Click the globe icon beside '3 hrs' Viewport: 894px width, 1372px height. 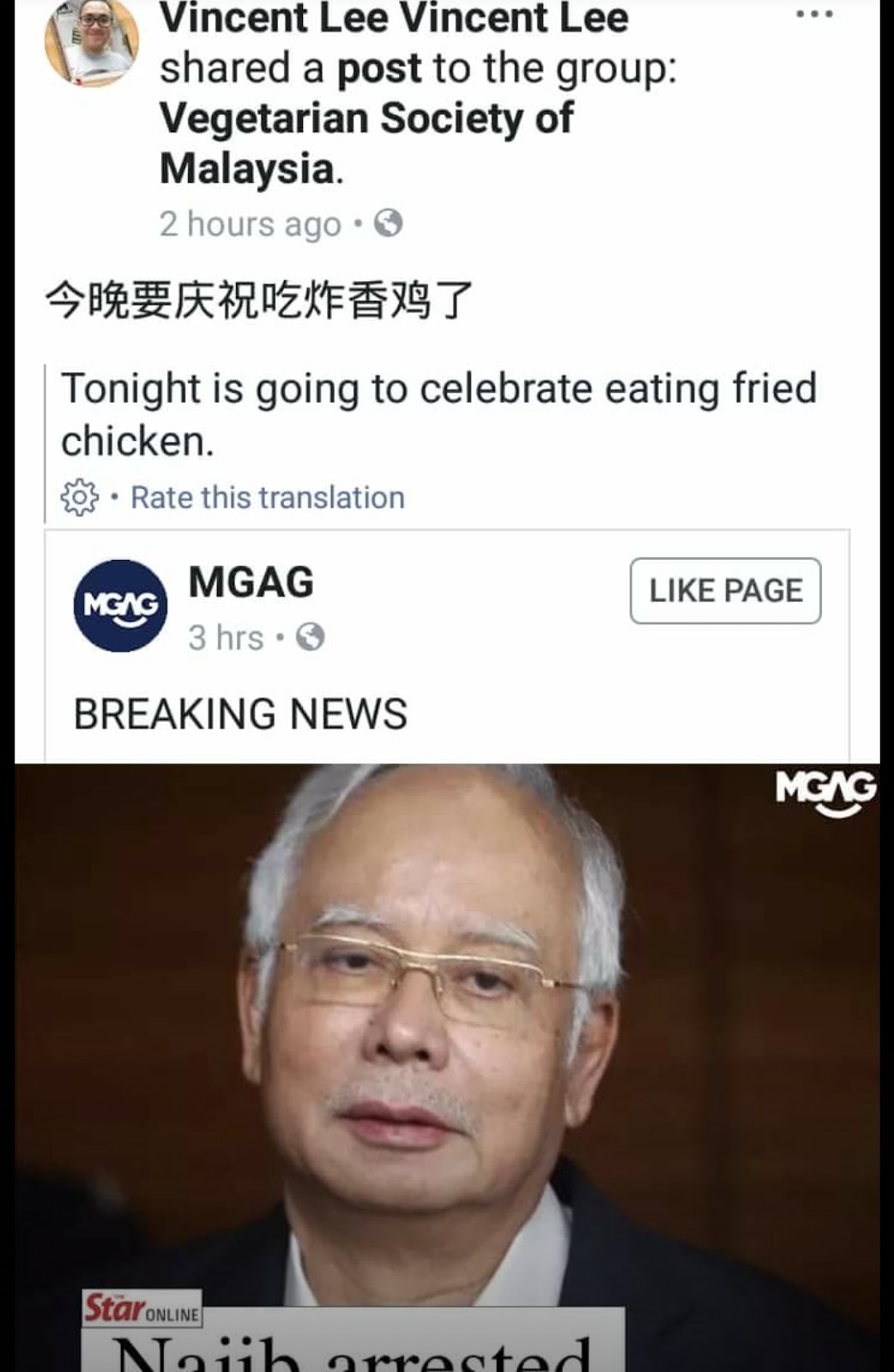[x=311, y=637]
